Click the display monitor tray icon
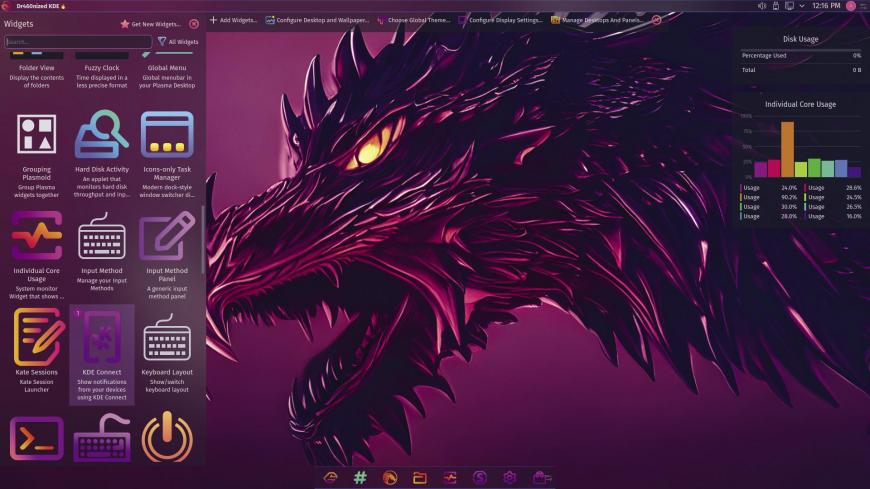Screen dimensions: 870x489 (x=789, y=6)
